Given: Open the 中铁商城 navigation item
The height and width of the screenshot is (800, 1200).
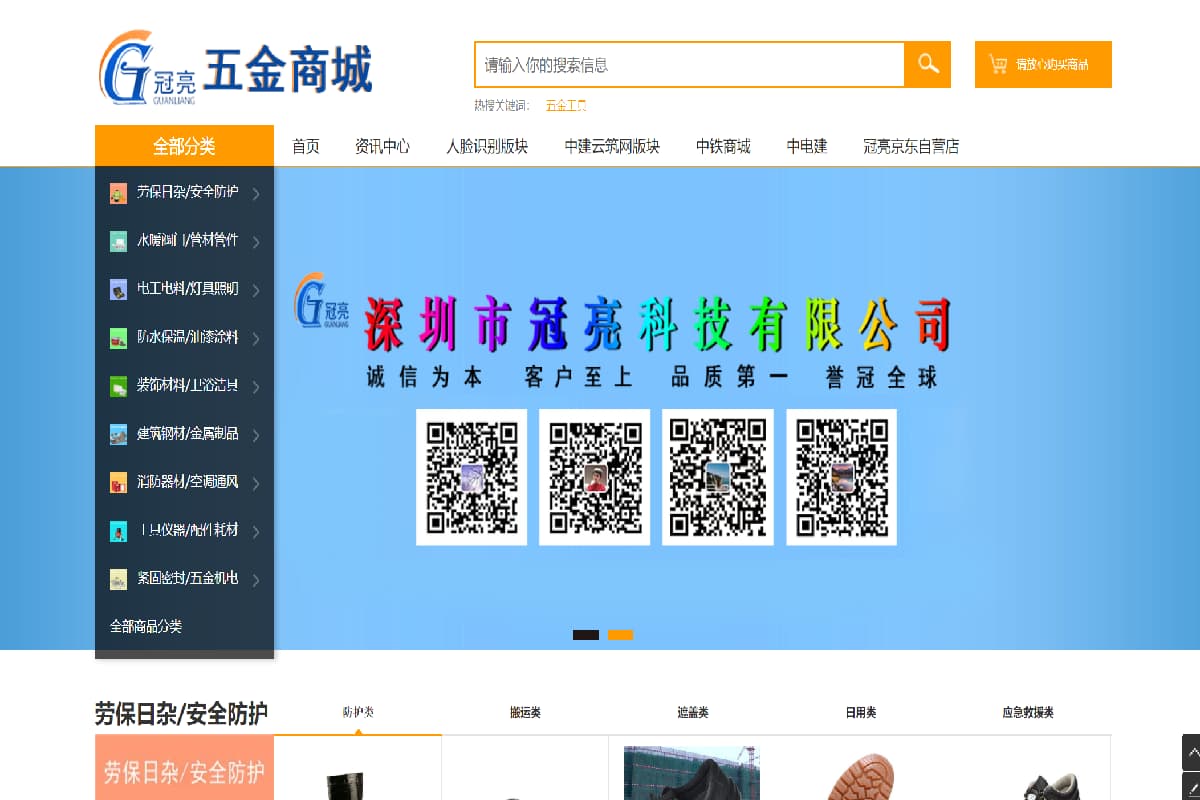Looking at the screenshot, I should click(723, 146).
